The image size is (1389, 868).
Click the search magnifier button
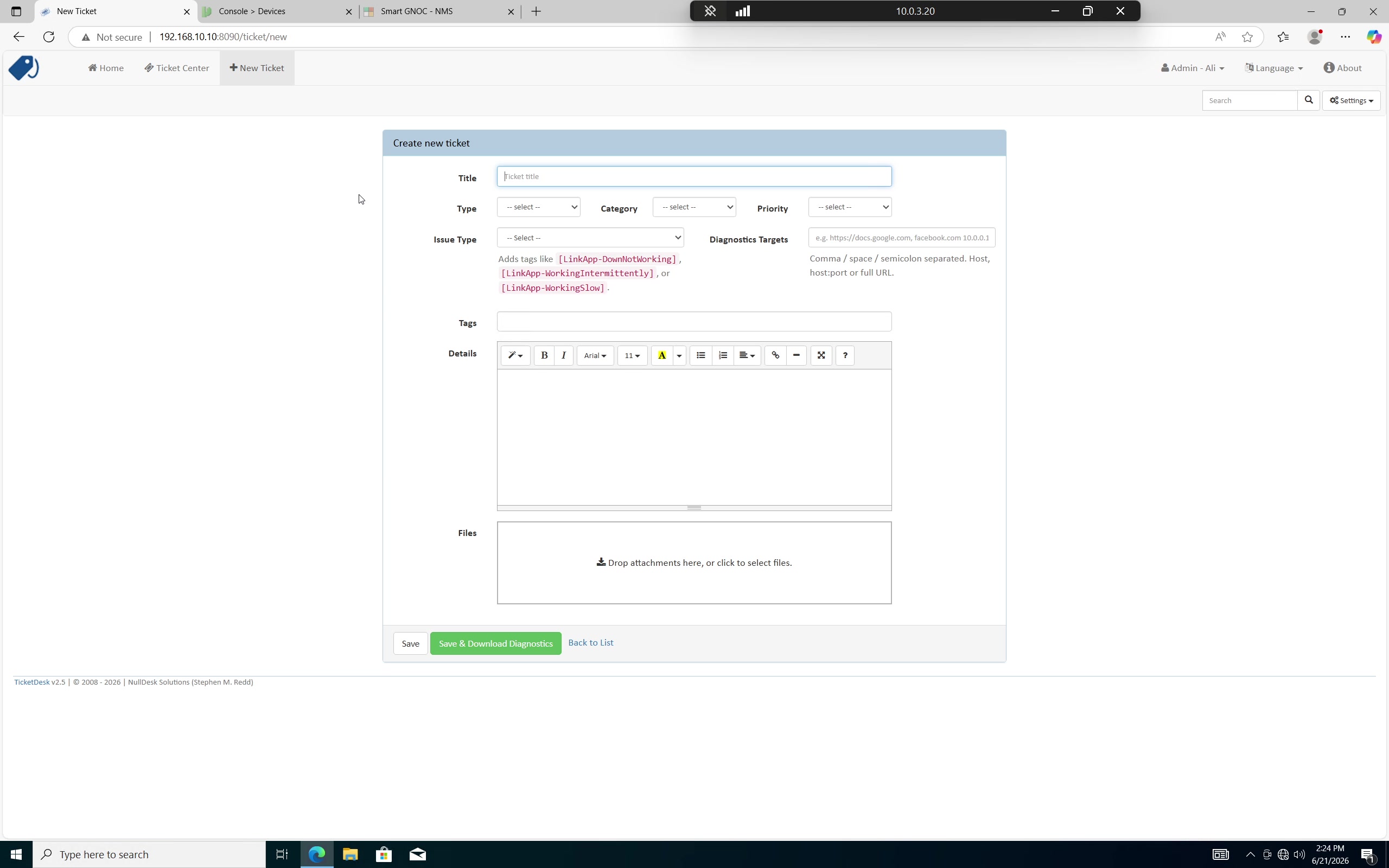tap(1309, 100)
